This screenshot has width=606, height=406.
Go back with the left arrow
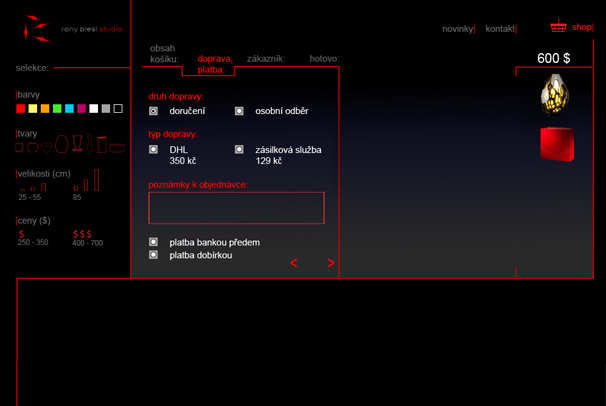tap(293, 263)
